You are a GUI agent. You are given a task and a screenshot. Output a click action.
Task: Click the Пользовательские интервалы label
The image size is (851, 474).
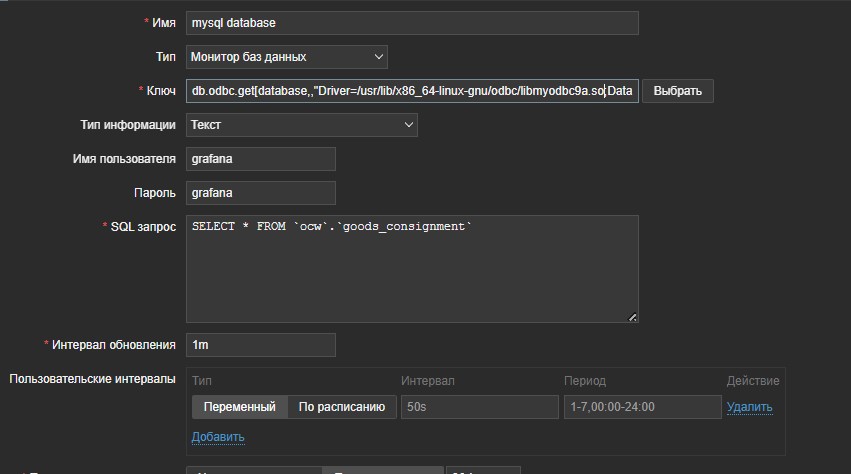click(x=92, y=379)
